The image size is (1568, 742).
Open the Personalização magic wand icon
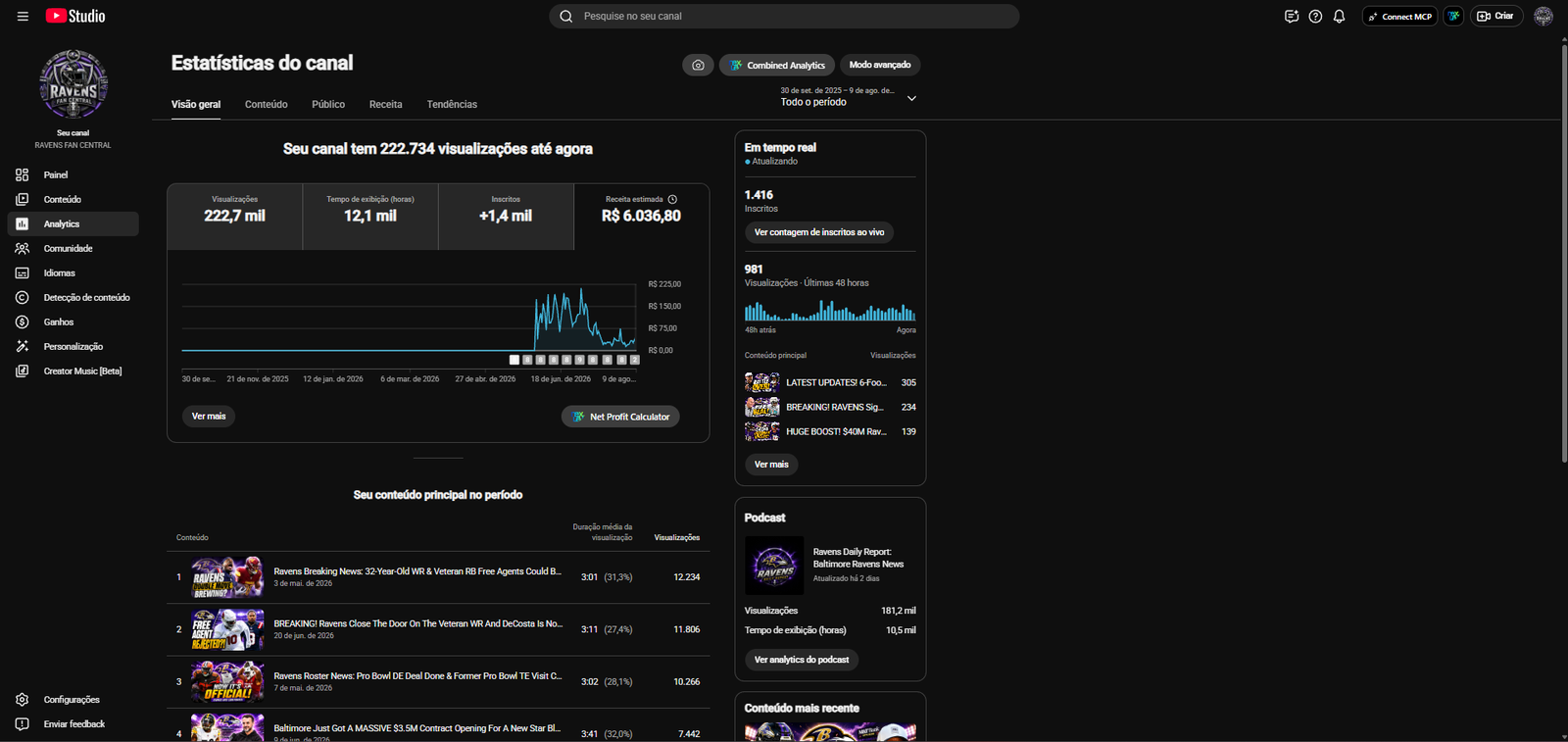[23, 347]
